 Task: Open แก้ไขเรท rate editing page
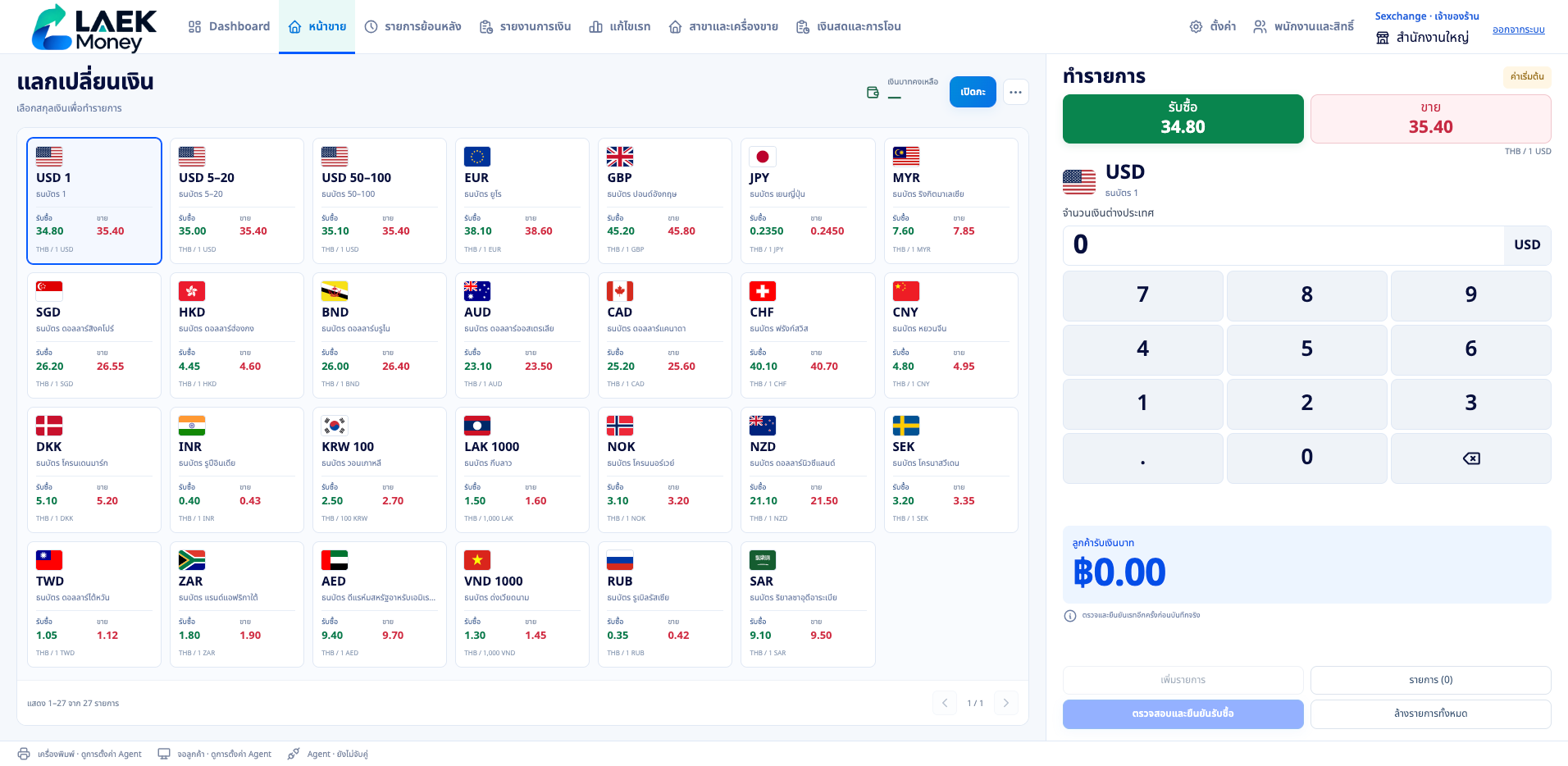click(620, 26)
